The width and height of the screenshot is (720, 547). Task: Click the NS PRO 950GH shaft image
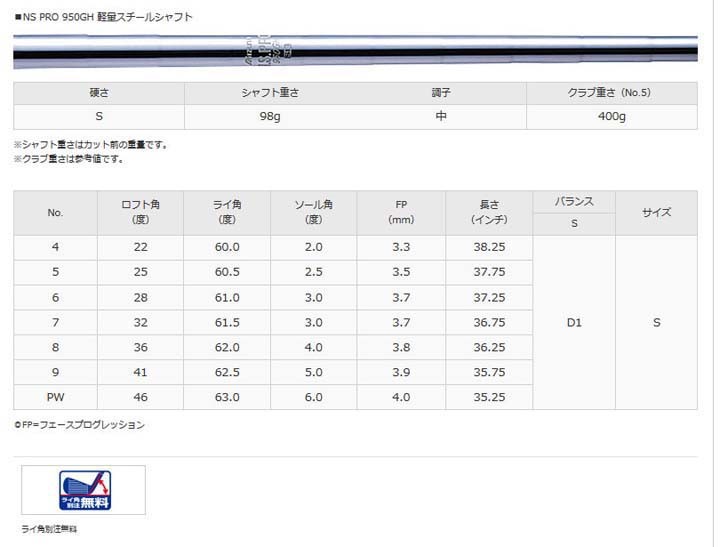point(355,51)
